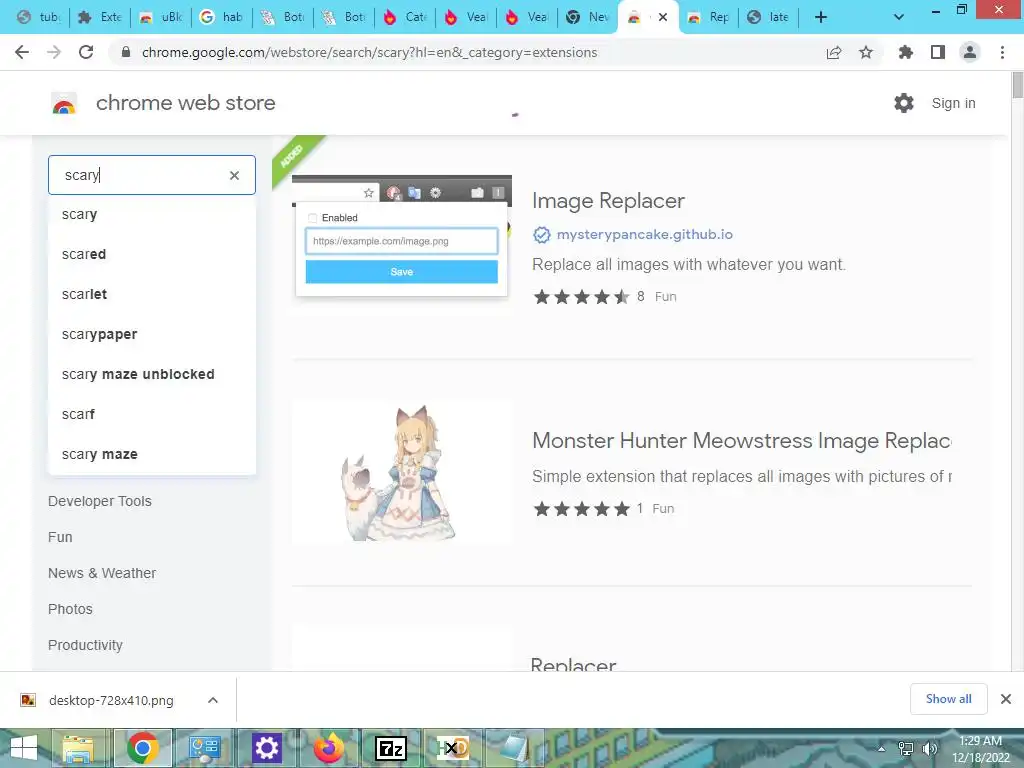The height and width of the screenshot is (768, 1024).
Task: Go forward to next page
Action: point(54,52)
